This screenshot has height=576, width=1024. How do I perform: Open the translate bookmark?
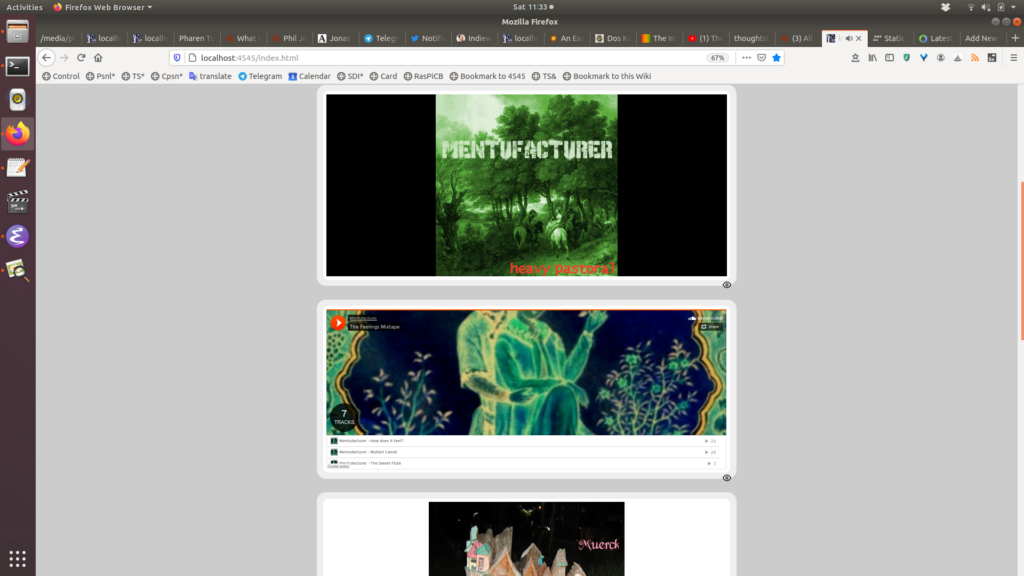coord(210,76)
